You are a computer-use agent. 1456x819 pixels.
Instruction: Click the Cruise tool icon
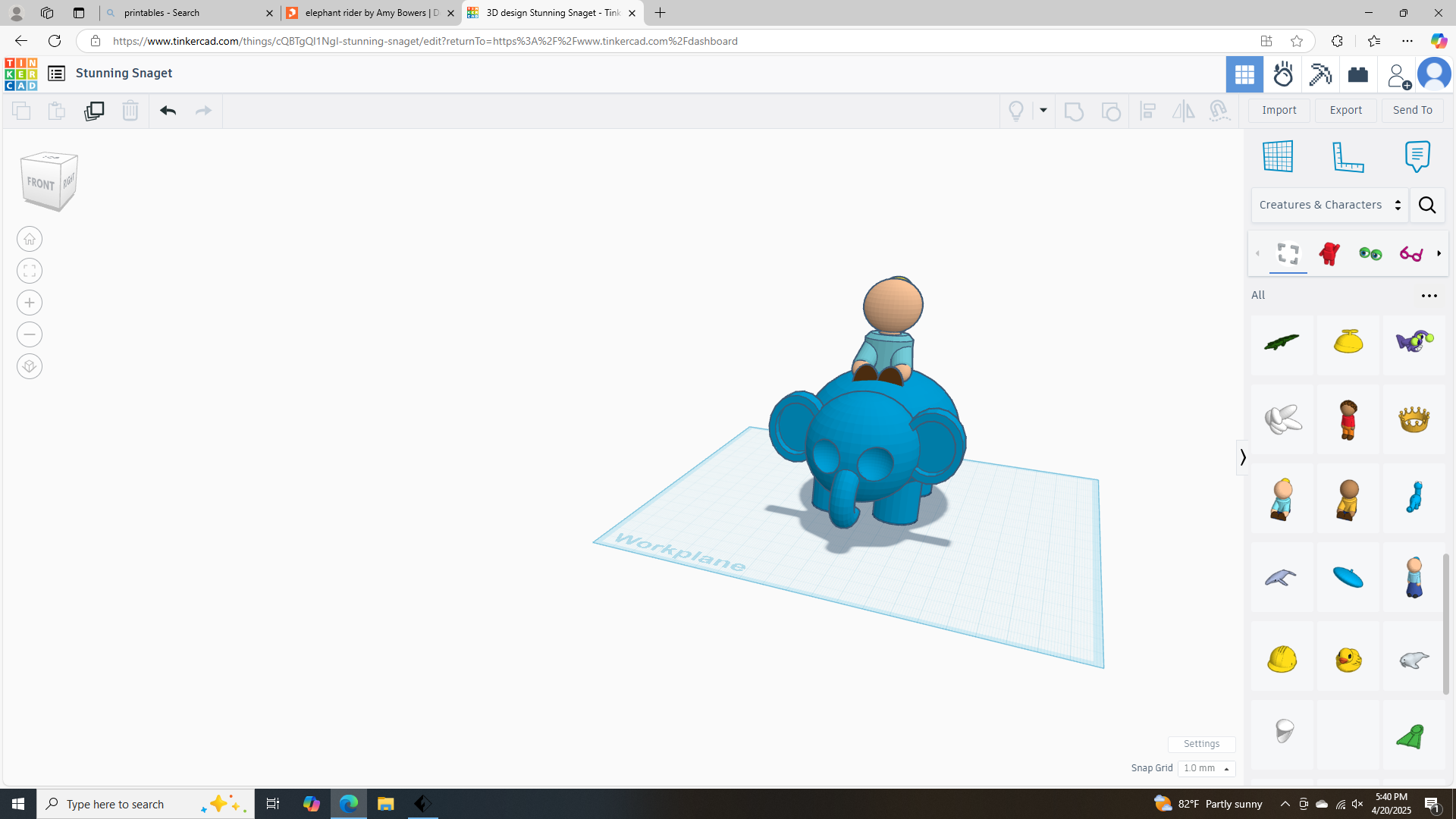(1219, 111)
